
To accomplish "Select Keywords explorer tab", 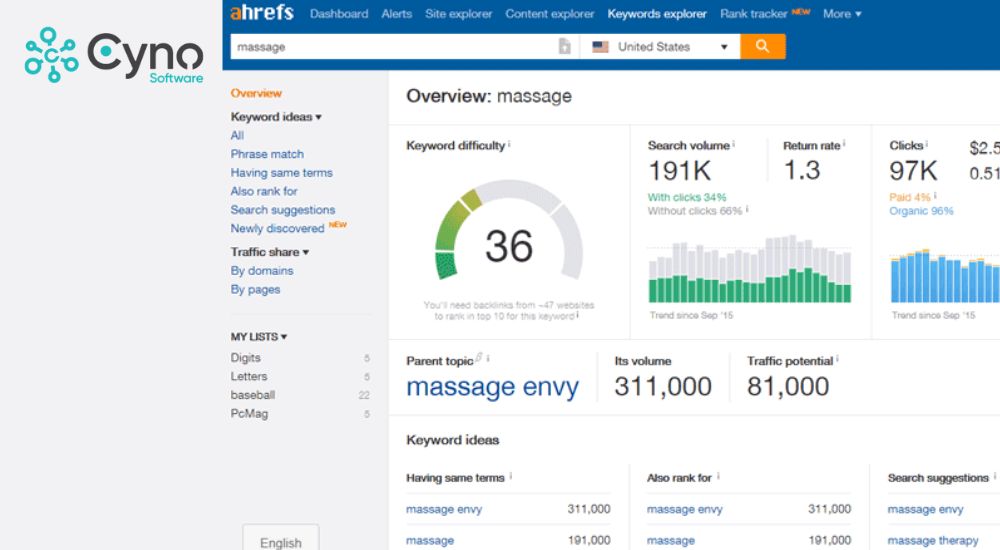I will coord(657,13).
